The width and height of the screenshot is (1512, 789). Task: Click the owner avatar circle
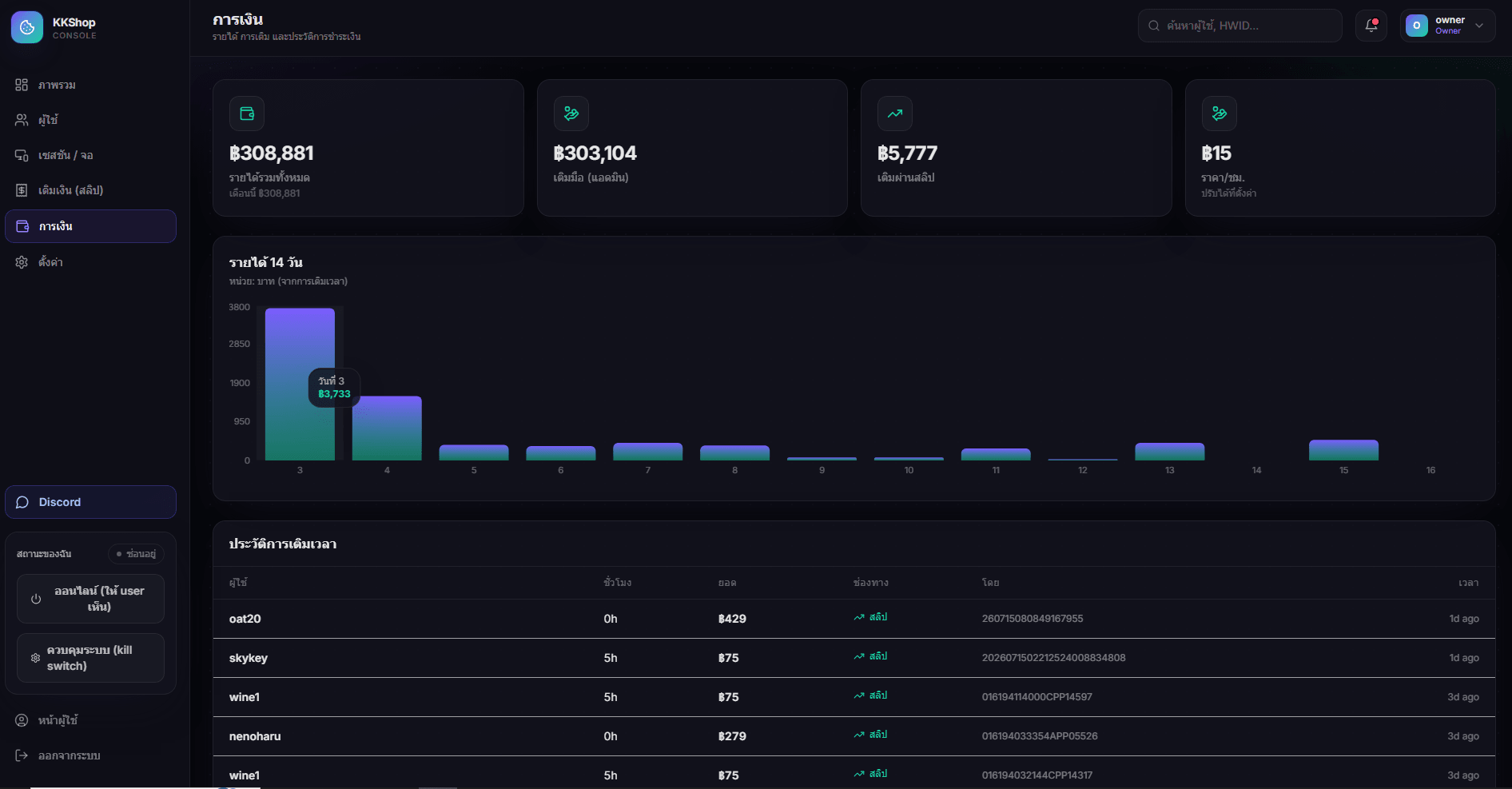(x=1417, y=26)
